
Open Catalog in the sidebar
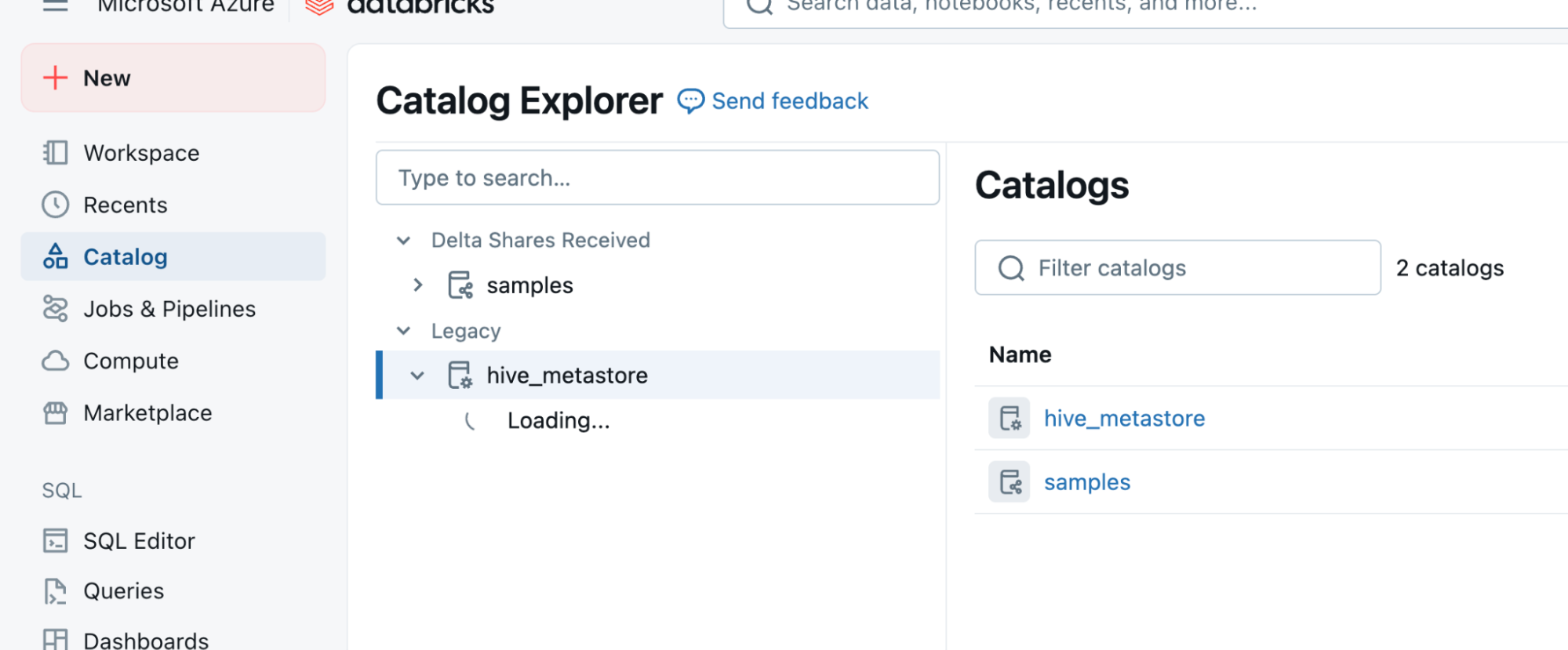tap(125, 257)
